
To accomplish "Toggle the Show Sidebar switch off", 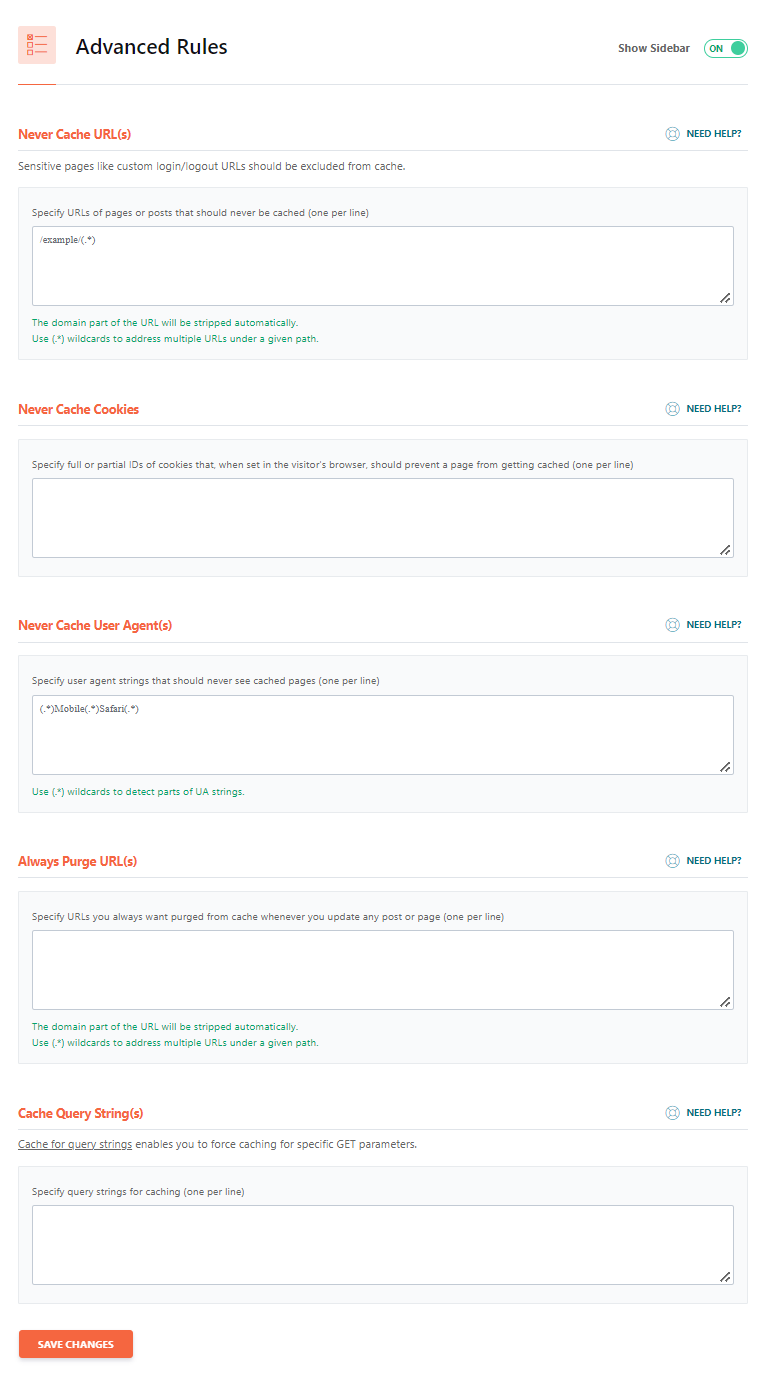I will 726,48.
